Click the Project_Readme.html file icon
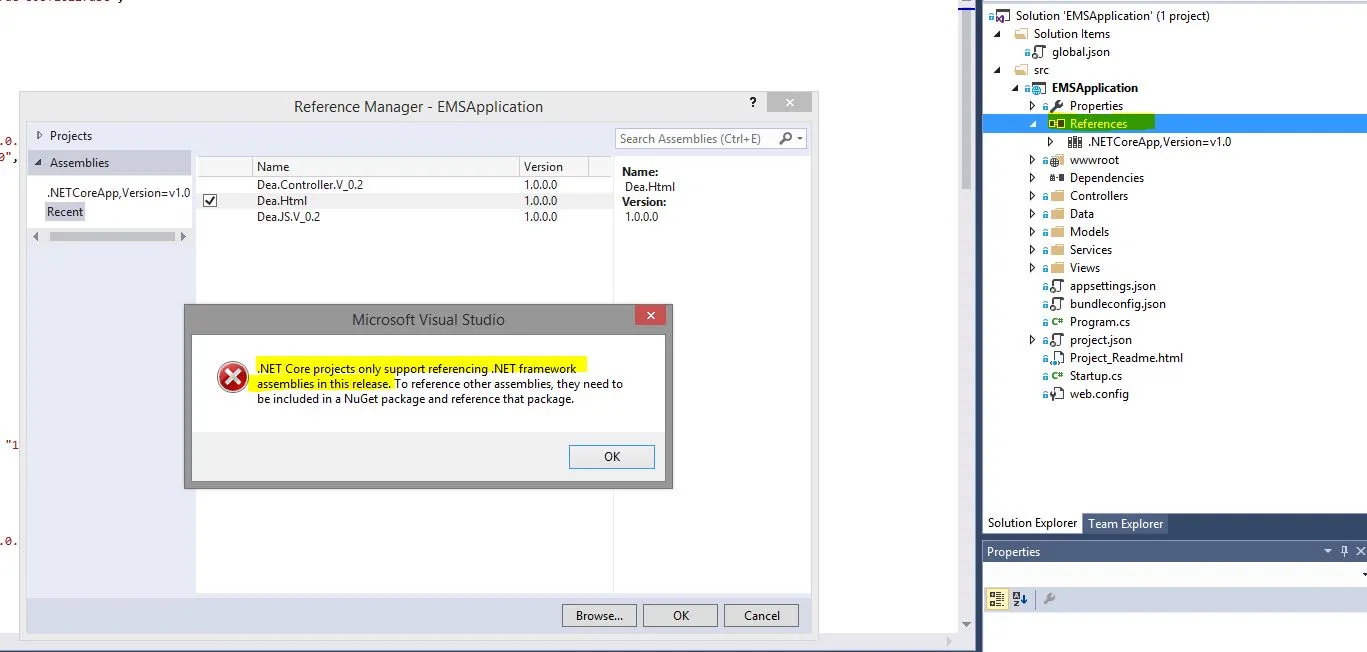The image size is (1367, 652). tap(1057, 358)
